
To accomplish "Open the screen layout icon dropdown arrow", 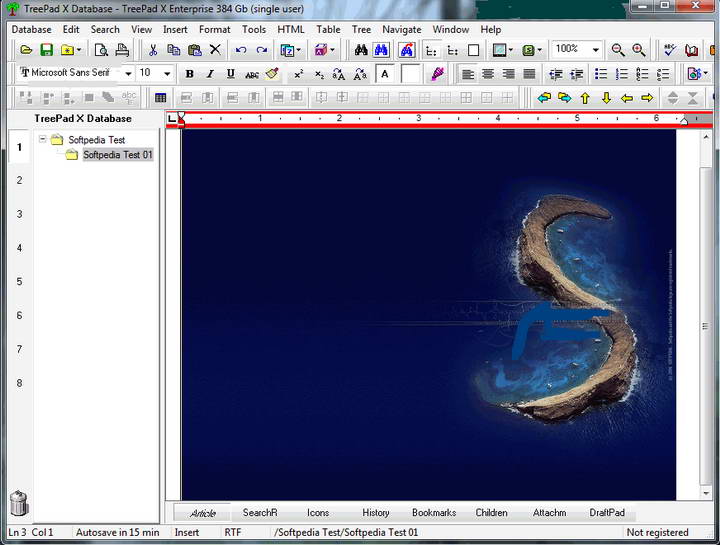I will [510, 50].
